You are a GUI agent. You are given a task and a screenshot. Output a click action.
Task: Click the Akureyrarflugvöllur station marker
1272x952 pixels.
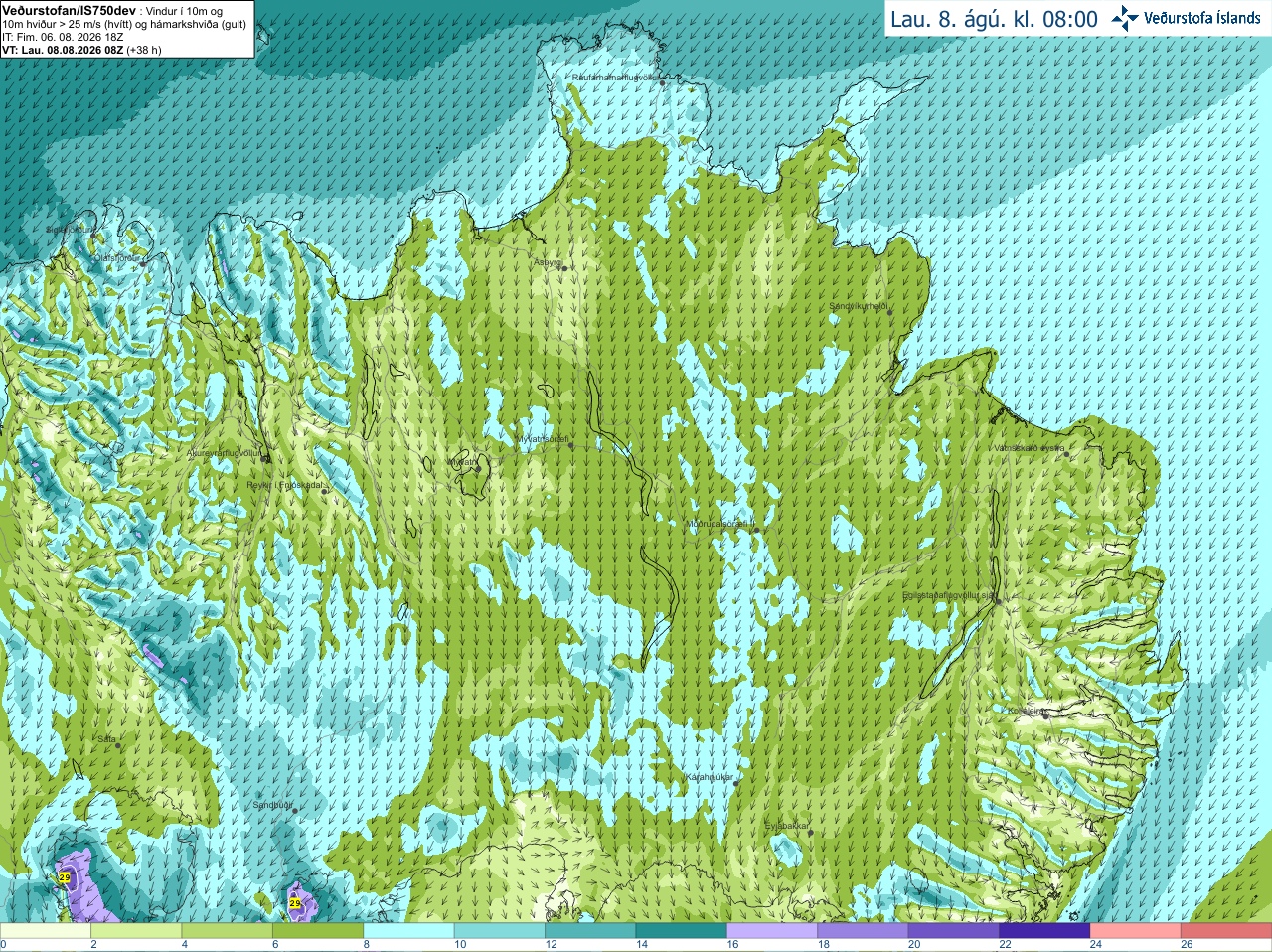coord(265,458)
